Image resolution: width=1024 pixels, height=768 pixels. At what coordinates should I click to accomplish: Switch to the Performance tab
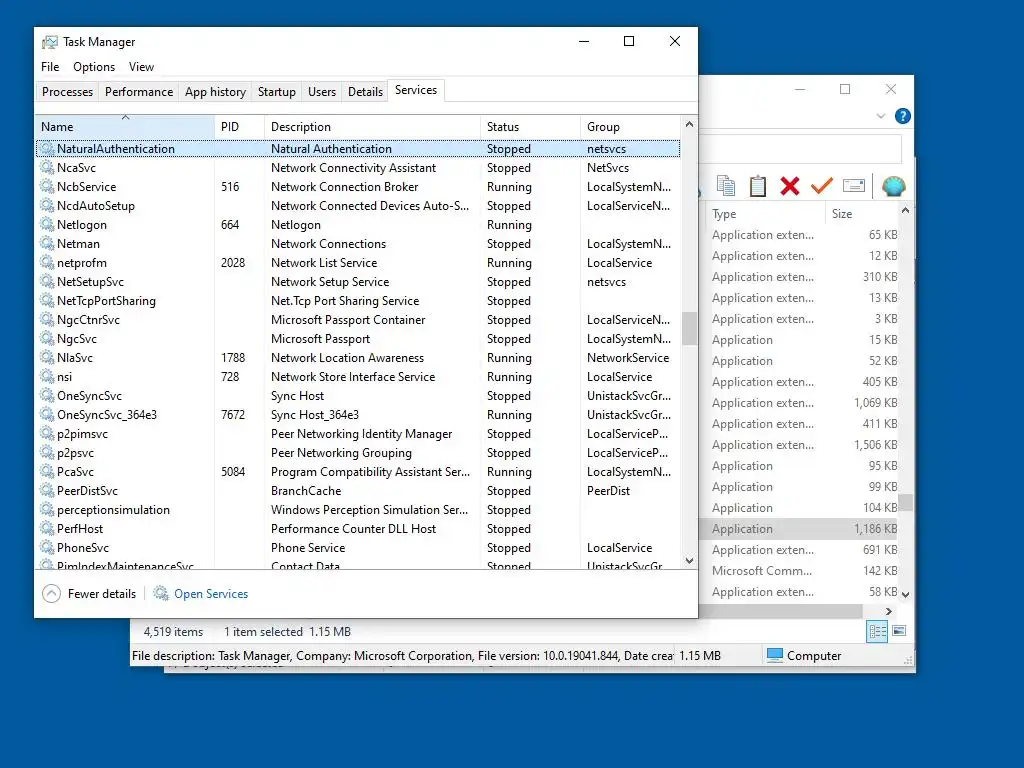(x=139, y=91)
